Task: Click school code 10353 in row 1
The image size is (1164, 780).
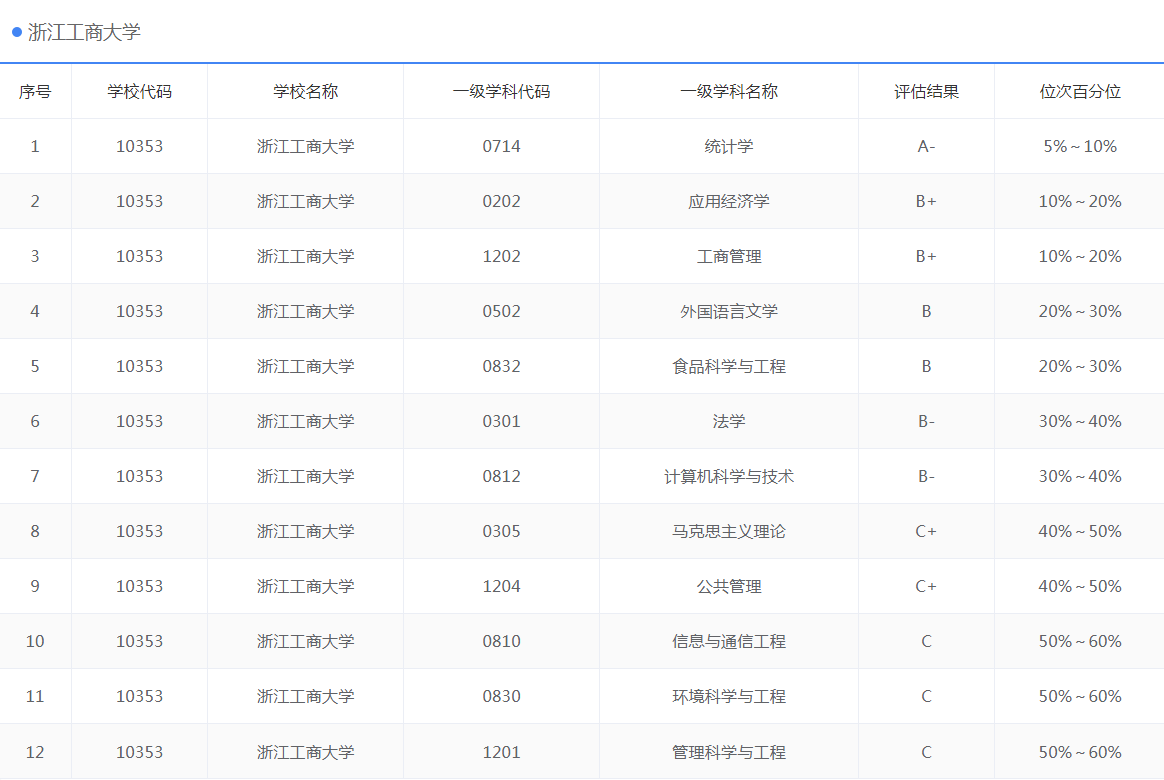Action: click(140, 146)
